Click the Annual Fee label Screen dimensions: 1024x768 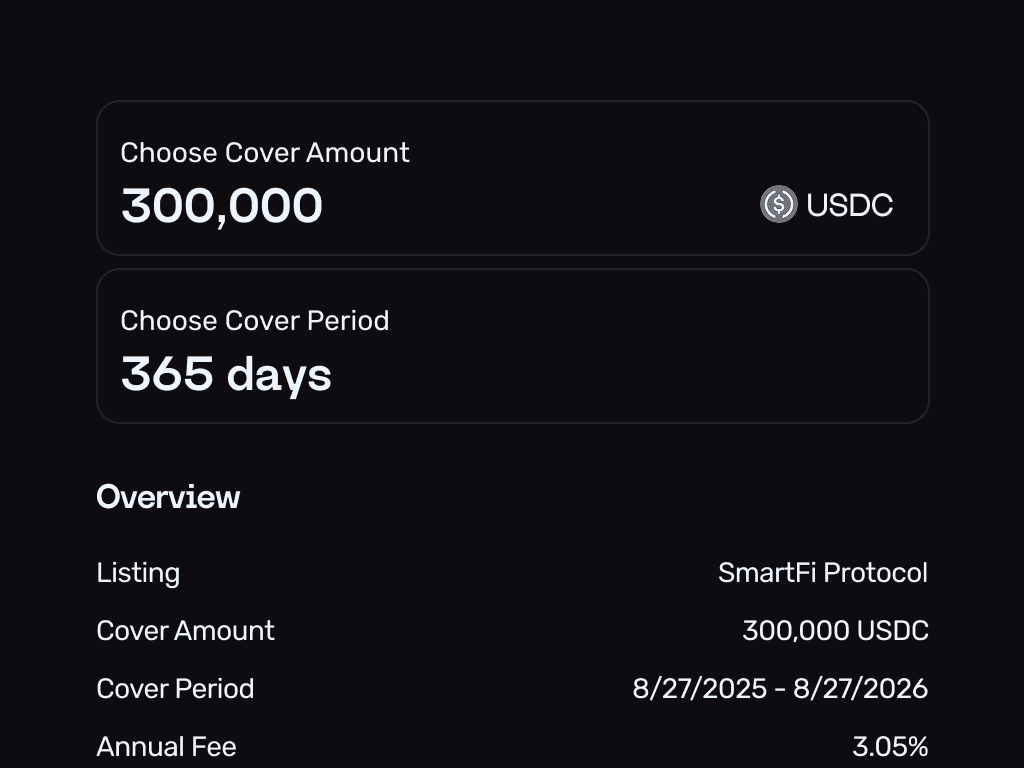(x=166, y=747)
